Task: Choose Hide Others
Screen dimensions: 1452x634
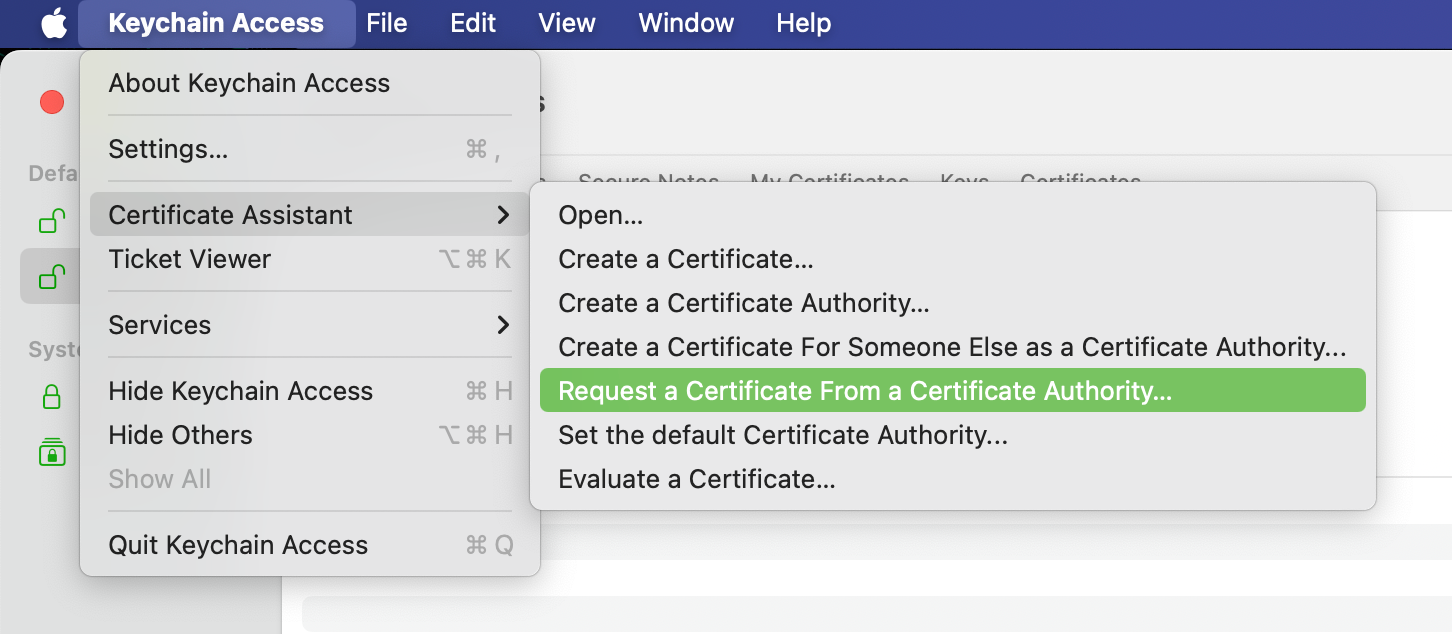Action: [x=310, y=435]
